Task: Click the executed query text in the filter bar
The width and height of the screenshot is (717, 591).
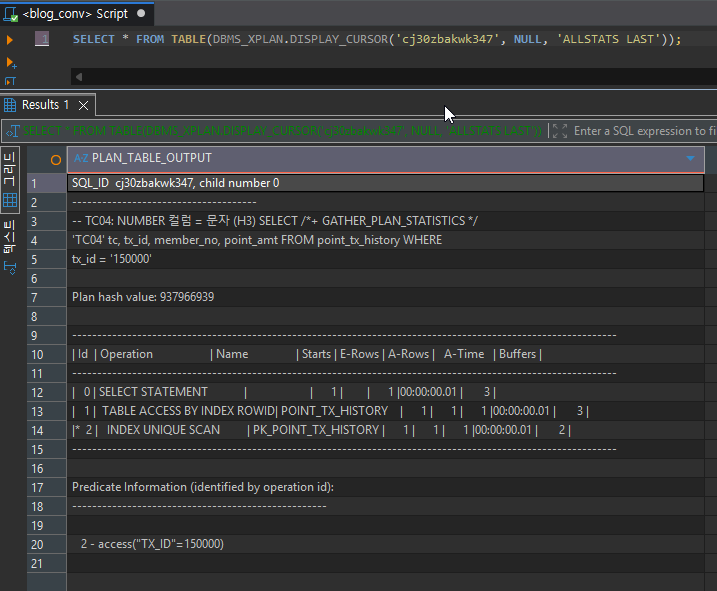Action: coord(282,131)
